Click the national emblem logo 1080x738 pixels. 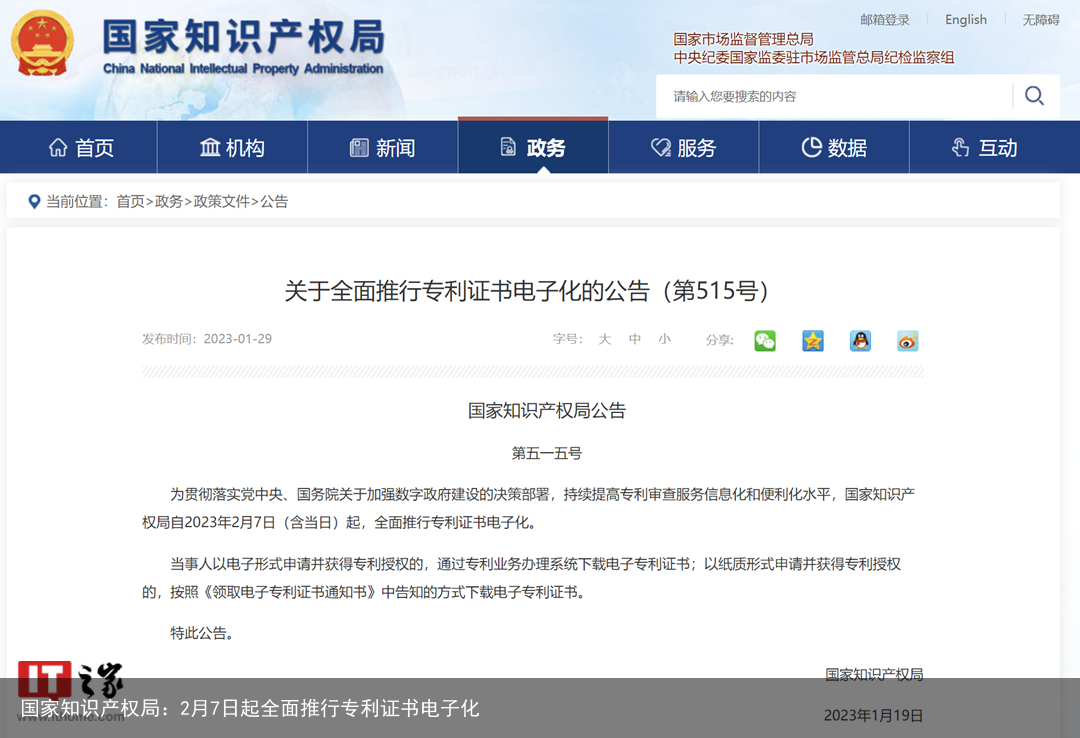pyautogui.click(x=42, y=43)
